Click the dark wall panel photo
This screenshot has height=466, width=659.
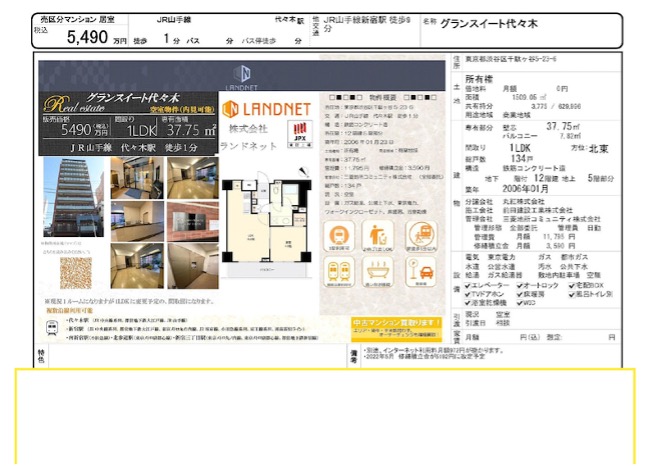pos(193,266)
